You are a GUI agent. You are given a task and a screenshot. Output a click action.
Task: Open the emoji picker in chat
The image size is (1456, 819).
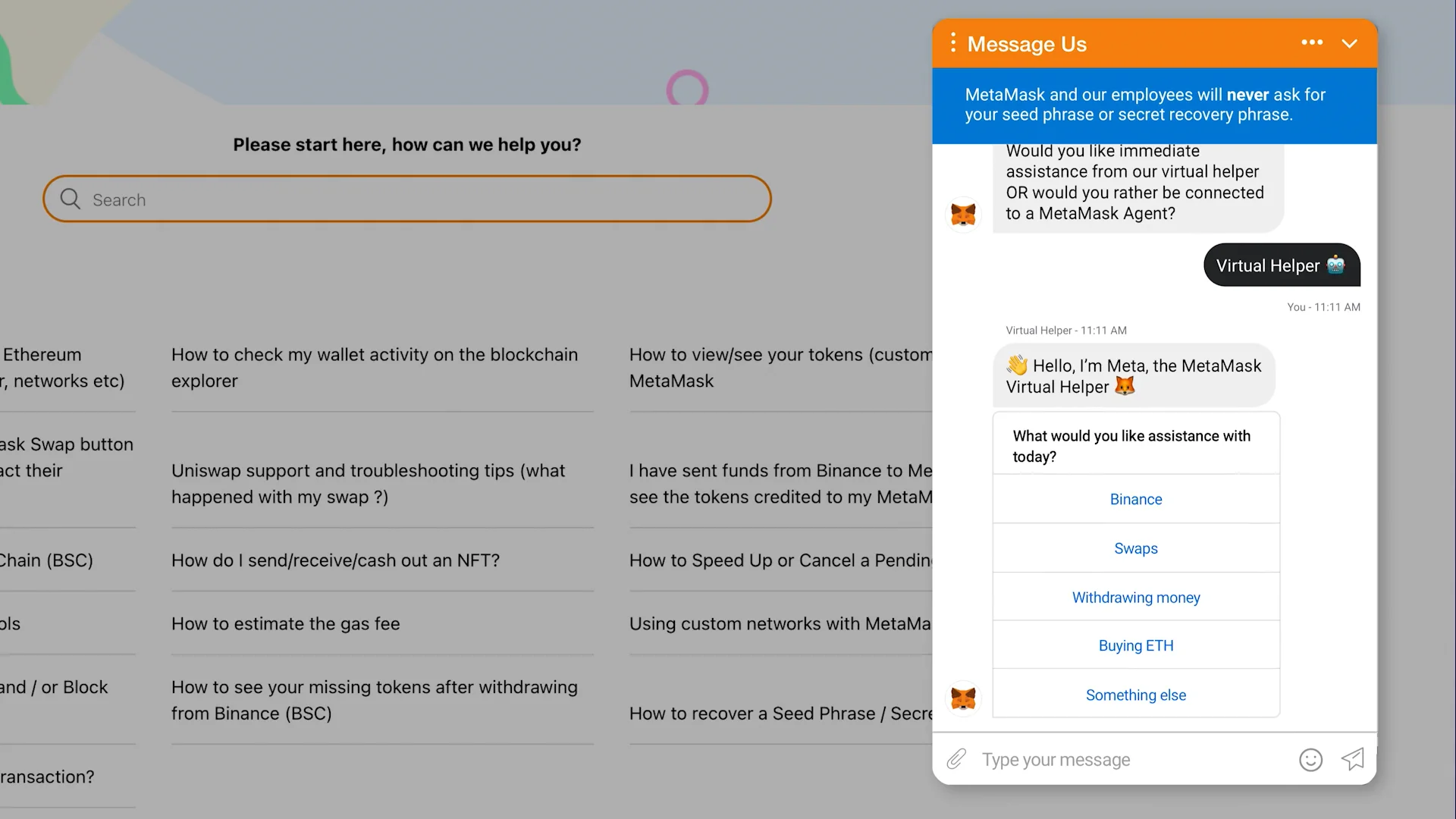(x=1310, y=759)
